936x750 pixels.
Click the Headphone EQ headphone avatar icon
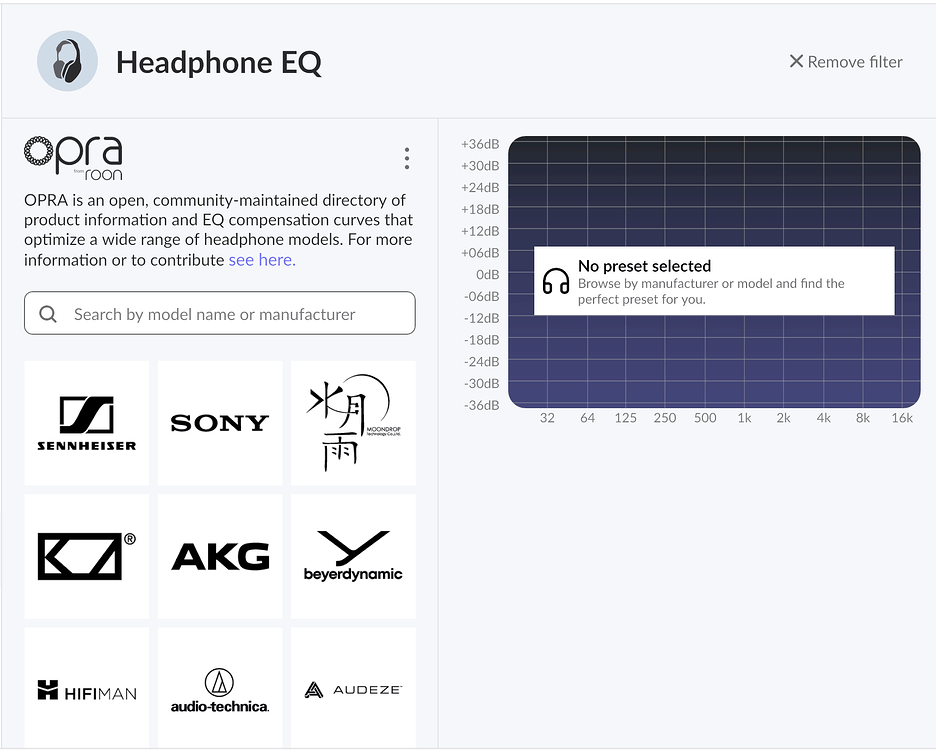(67, 61)
